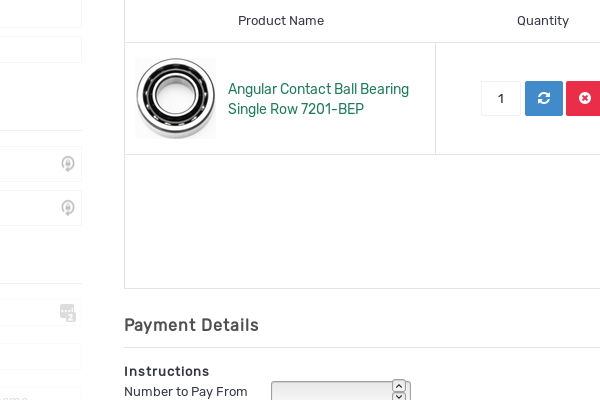Viewport: 600px width, 400px height.
Task: Open the ball bearing product thumbnail
Action: coord(176,98)
